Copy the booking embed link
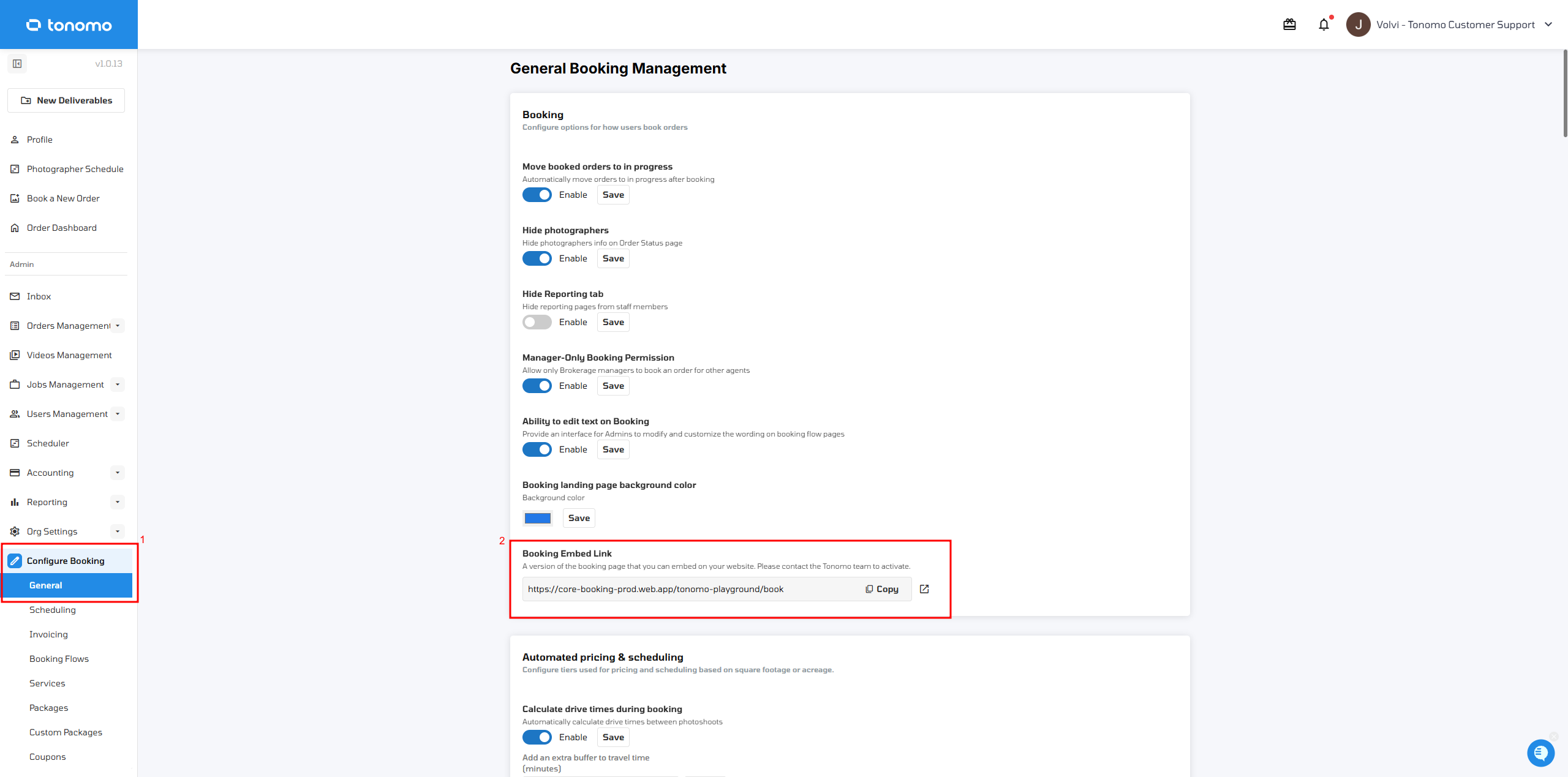1568x777 pixels. pos(882,589)
